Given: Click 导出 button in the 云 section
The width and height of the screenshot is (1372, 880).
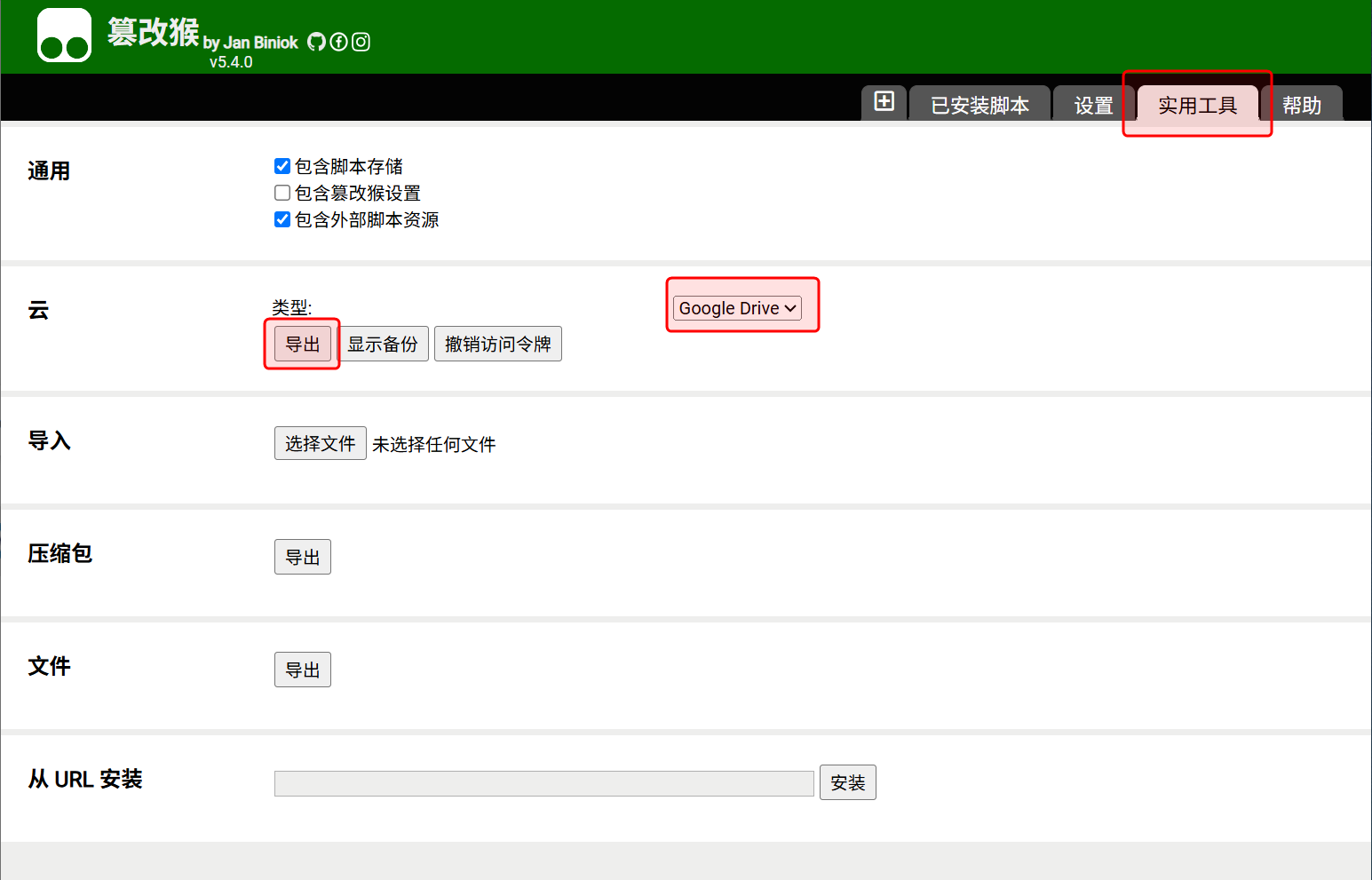Looking at the screenshot, I should point(302,345).
